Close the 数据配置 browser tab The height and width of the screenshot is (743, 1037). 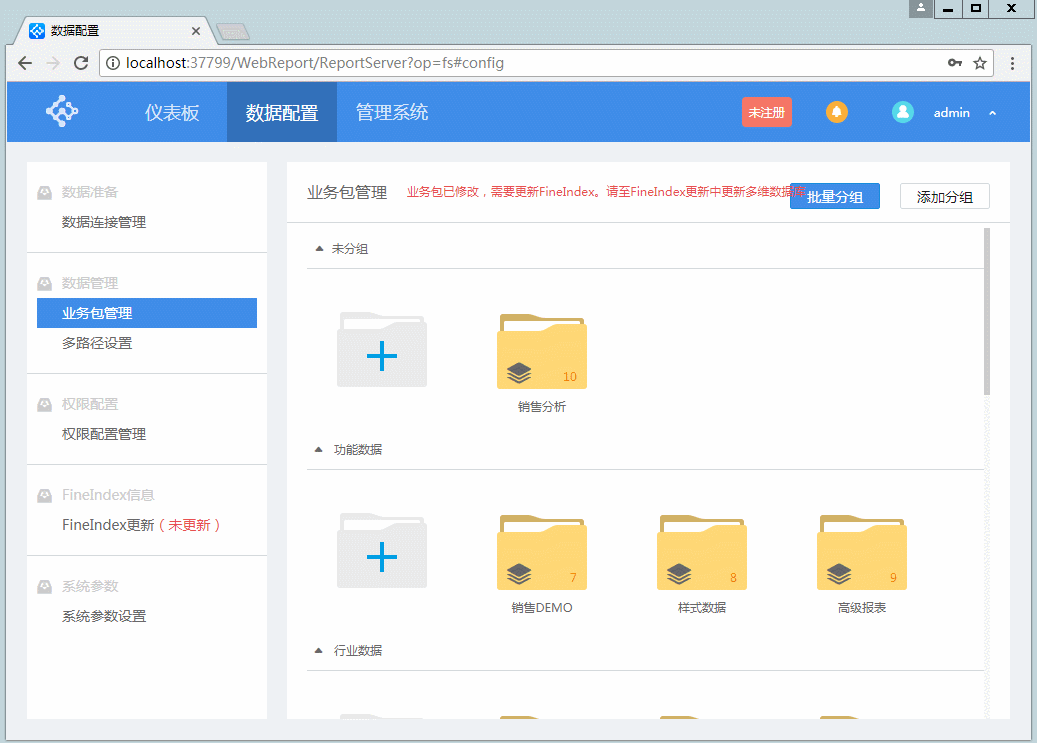[196, 31]
